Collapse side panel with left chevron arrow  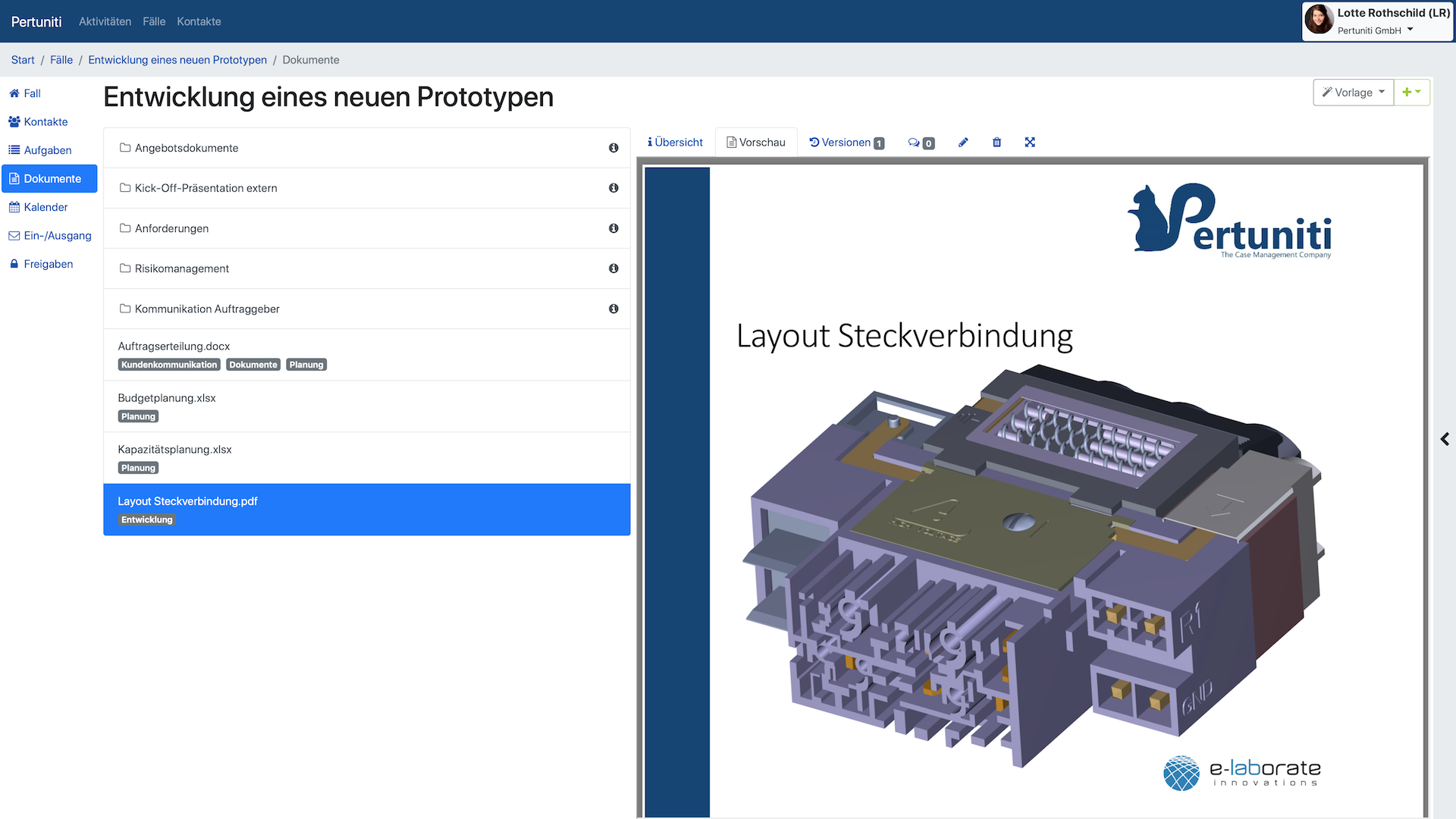(1445, 439)
